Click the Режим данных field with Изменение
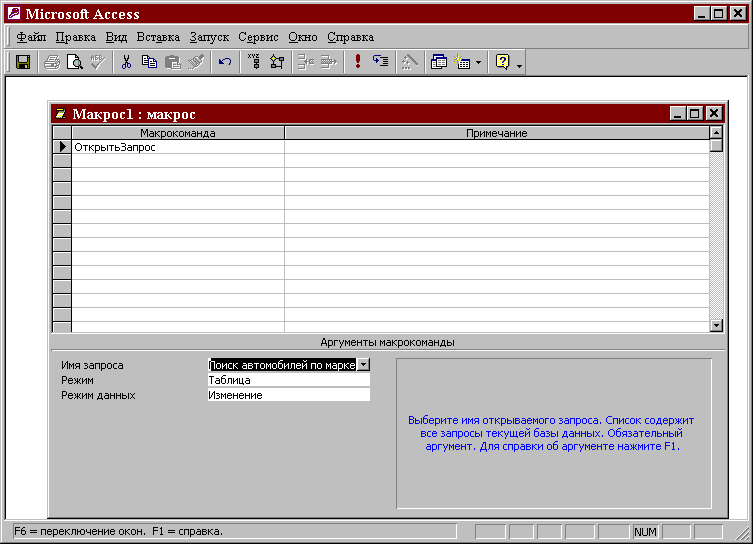753x544 pixels. [289, 395]
